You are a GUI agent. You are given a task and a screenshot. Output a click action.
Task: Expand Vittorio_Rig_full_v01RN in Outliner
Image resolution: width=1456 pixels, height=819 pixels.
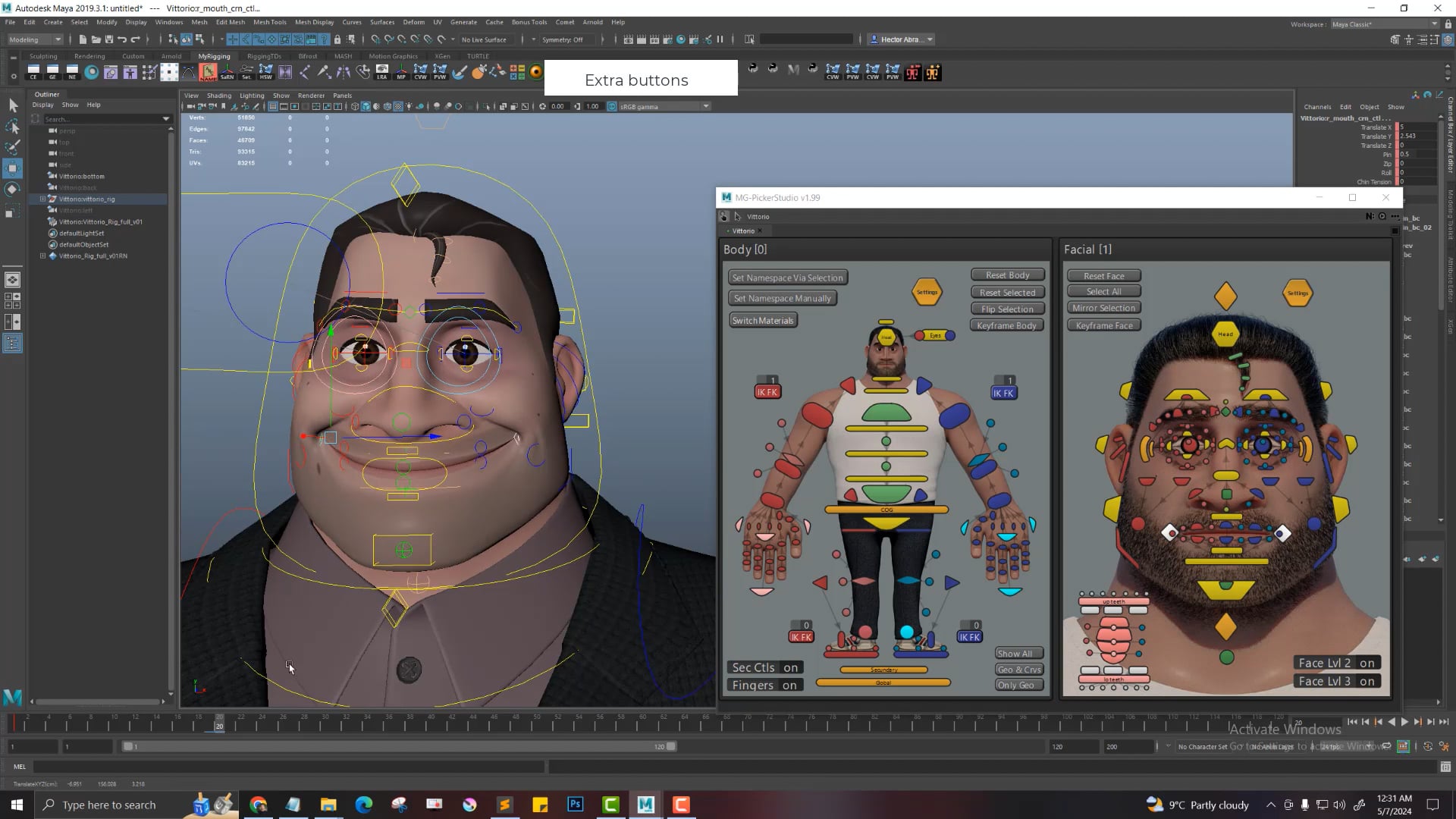[x=42, y=256]
